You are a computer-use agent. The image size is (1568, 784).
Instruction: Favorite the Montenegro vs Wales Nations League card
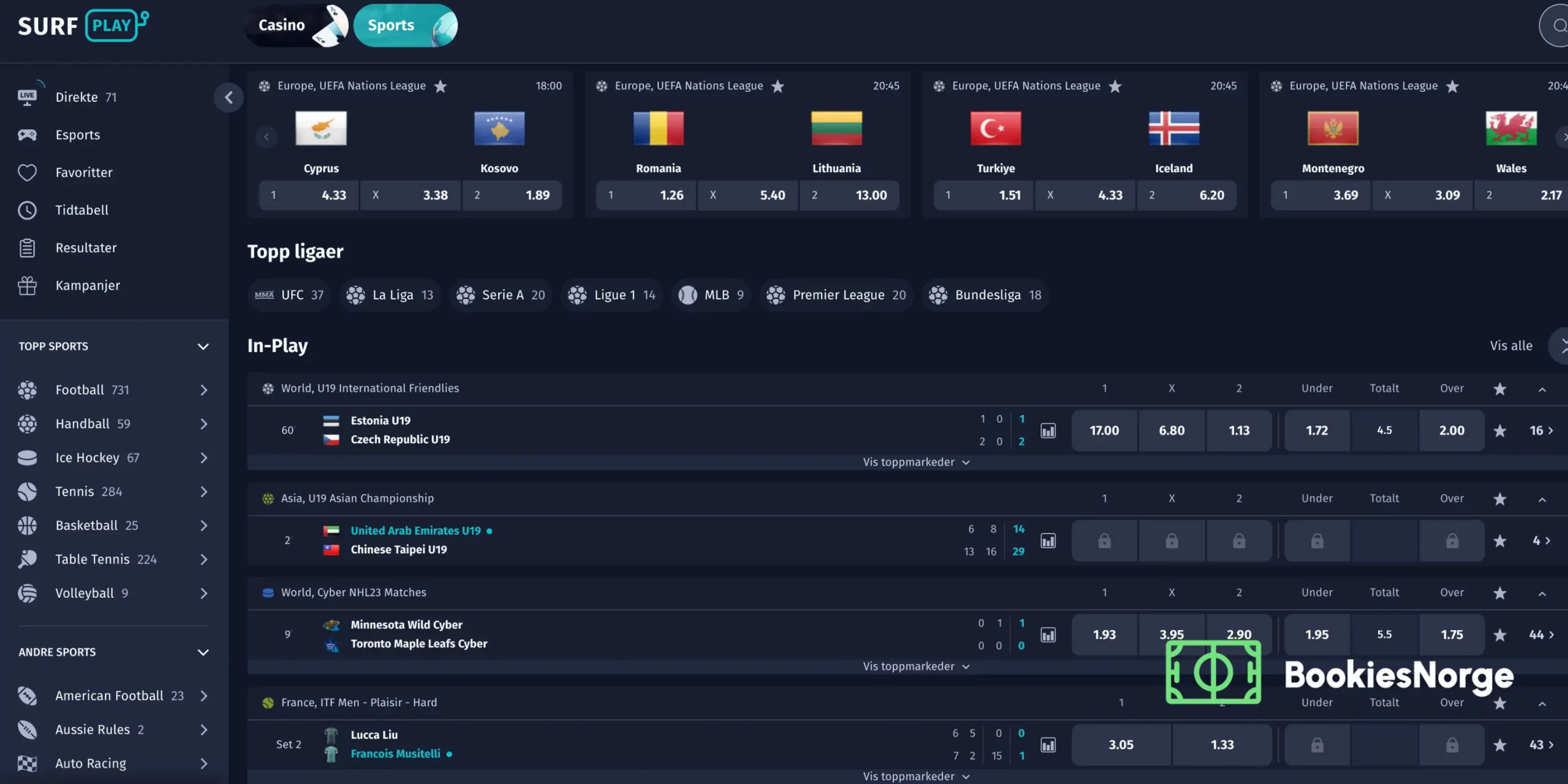click(1452, 86)
